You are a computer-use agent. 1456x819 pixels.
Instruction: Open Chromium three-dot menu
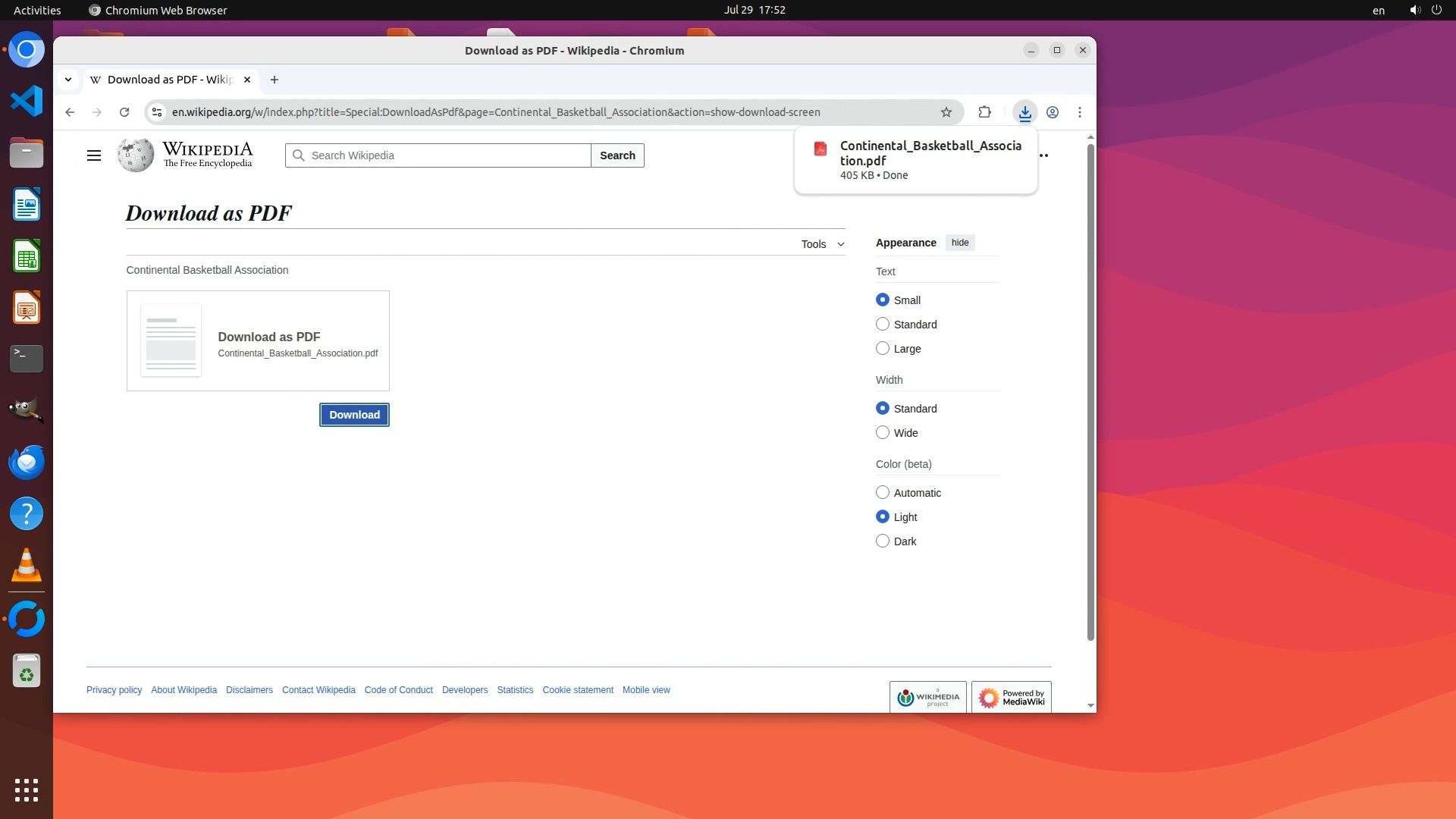(x=1080, y=112)
